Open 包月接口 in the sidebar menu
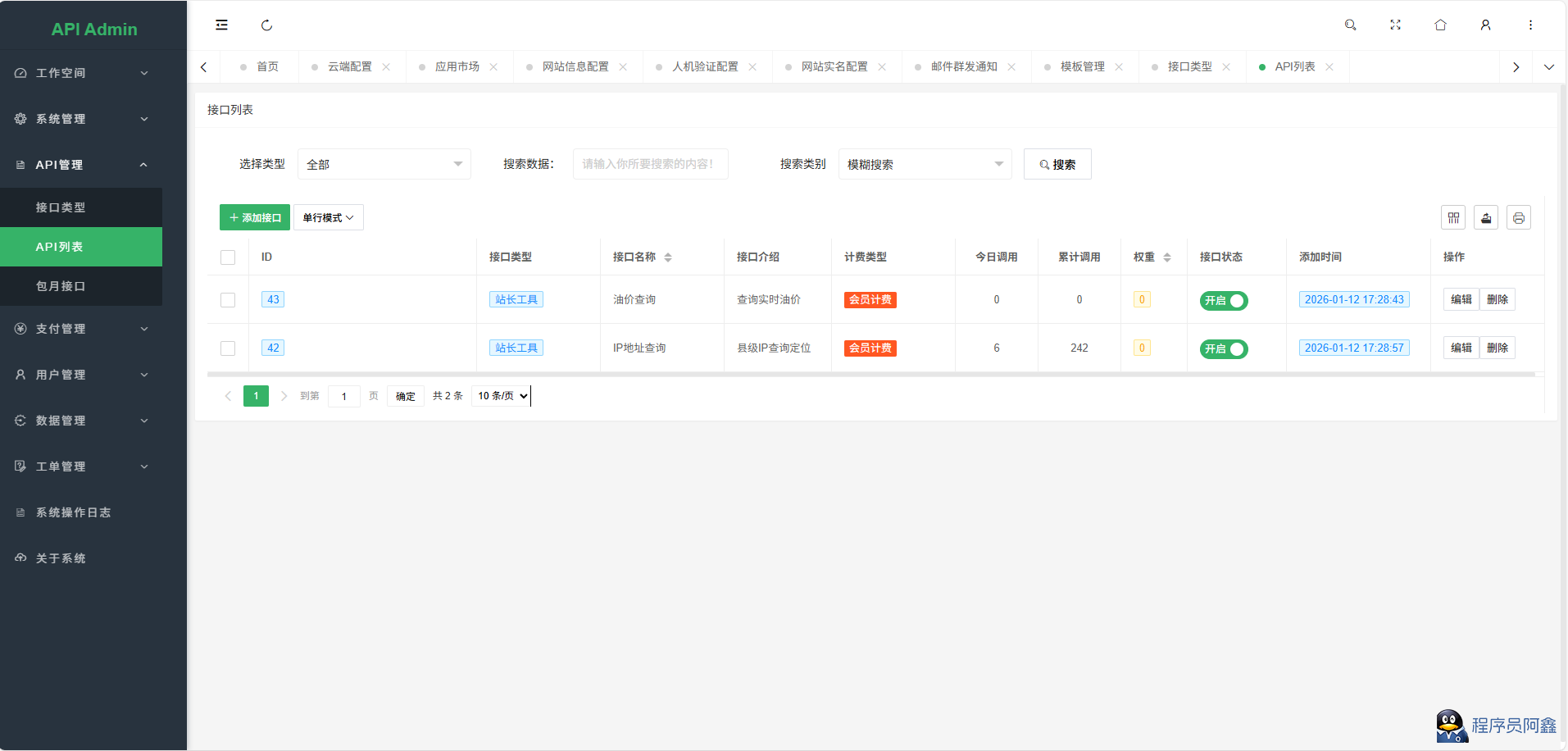The image size is (1568, 751). pyautogui.click(x=61, y=286)
